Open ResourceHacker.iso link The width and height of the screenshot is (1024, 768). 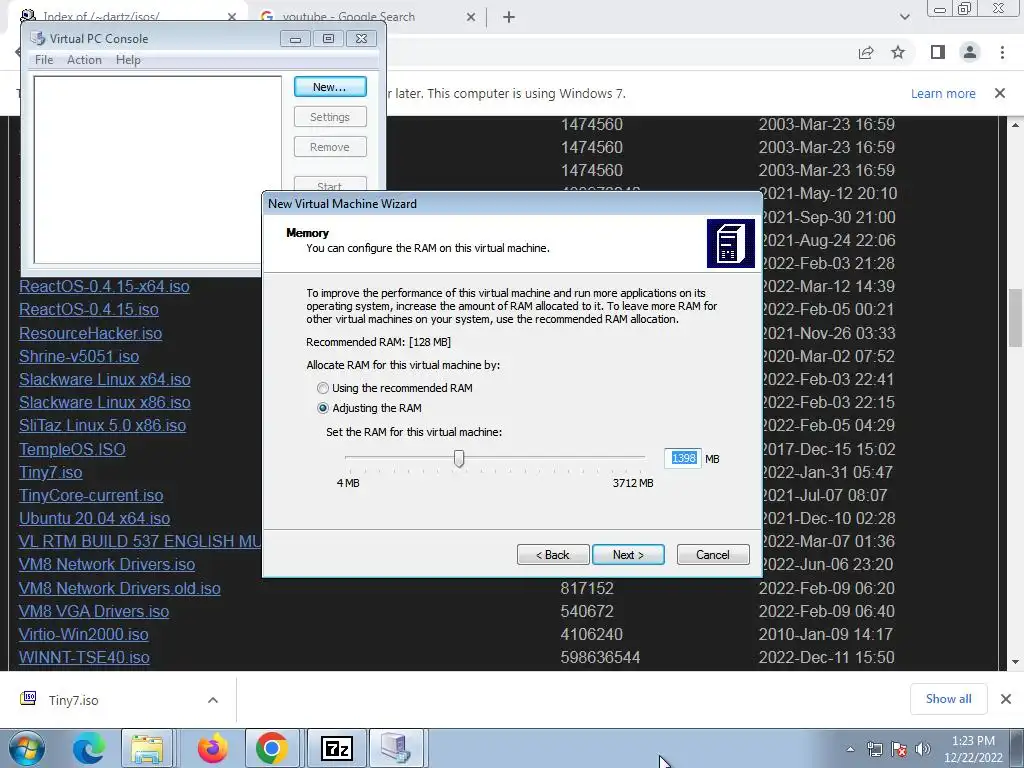tap(91, 333)
